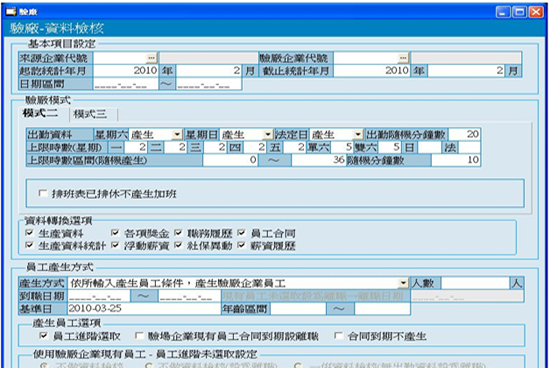Image resolution: width=550 pixels, height=368 pixels.
Task: Open the 產生方式 dropdown list
Action: (403, 283)
